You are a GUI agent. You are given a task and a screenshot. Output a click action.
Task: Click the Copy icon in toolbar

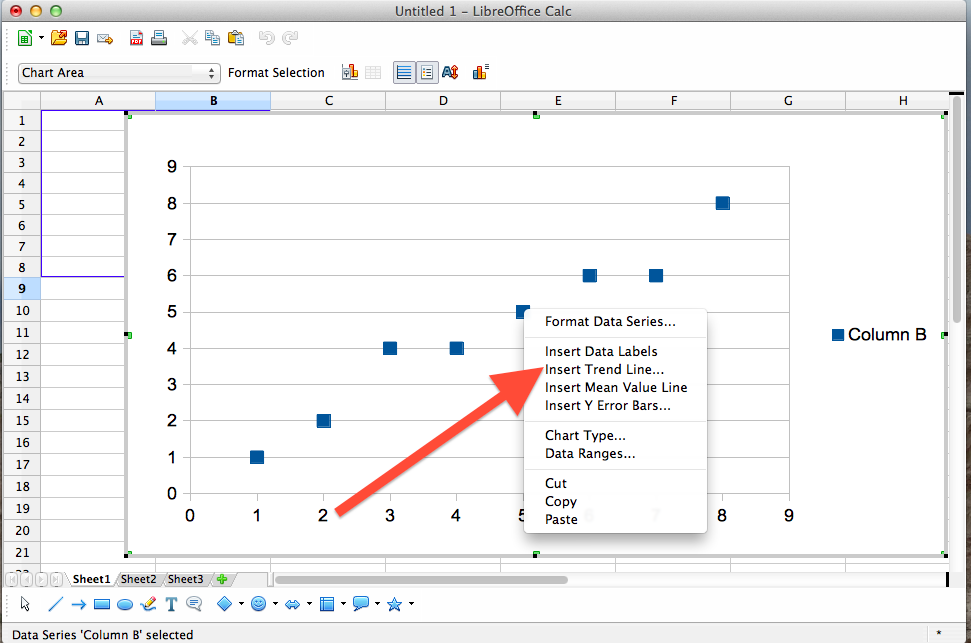[212, 38]
